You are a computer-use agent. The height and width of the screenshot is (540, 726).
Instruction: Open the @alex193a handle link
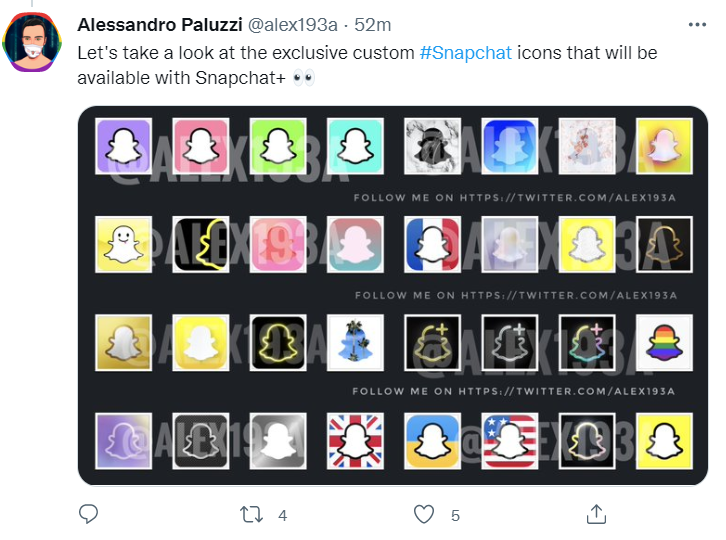click(x=298, y=24)
